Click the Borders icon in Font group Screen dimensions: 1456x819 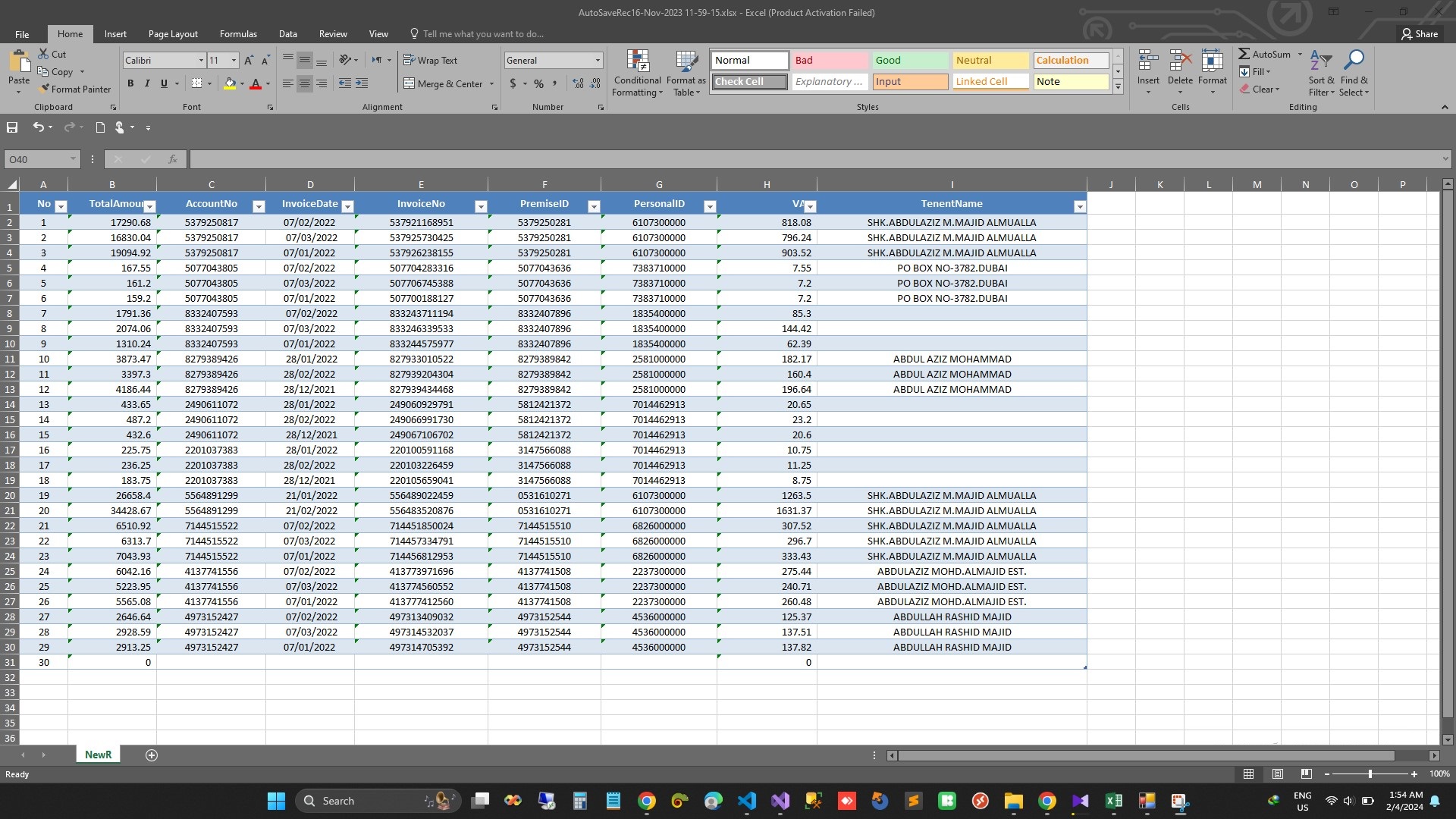196,83
